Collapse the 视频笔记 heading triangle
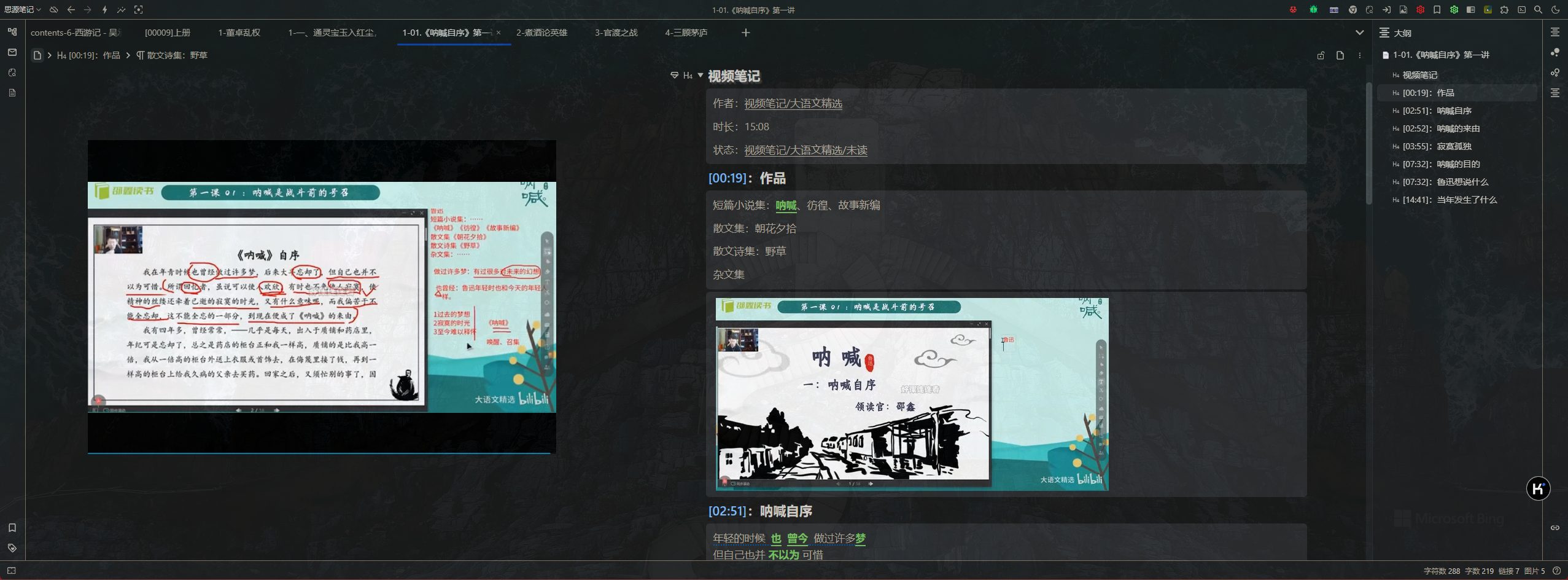The image size is (1568, 580). [x=701, y=75]
